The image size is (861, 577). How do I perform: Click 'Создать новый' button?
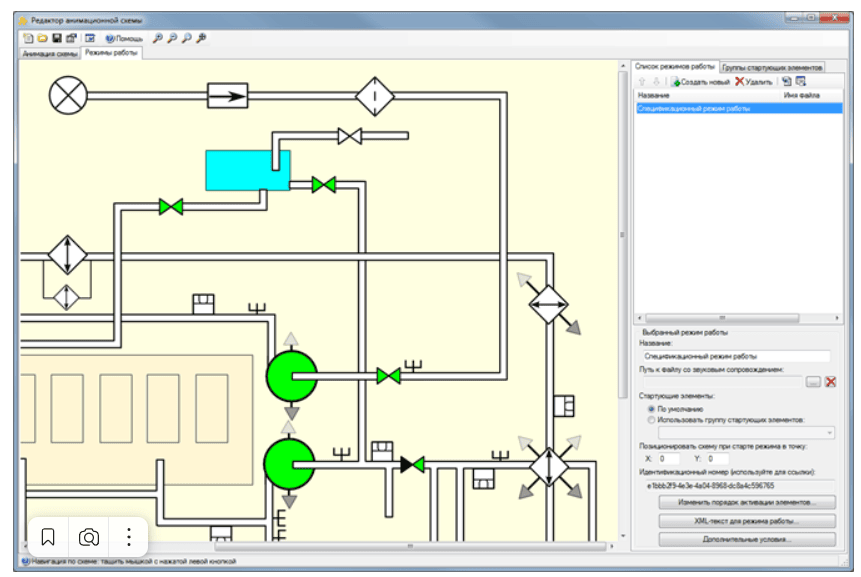coord(701,81)
